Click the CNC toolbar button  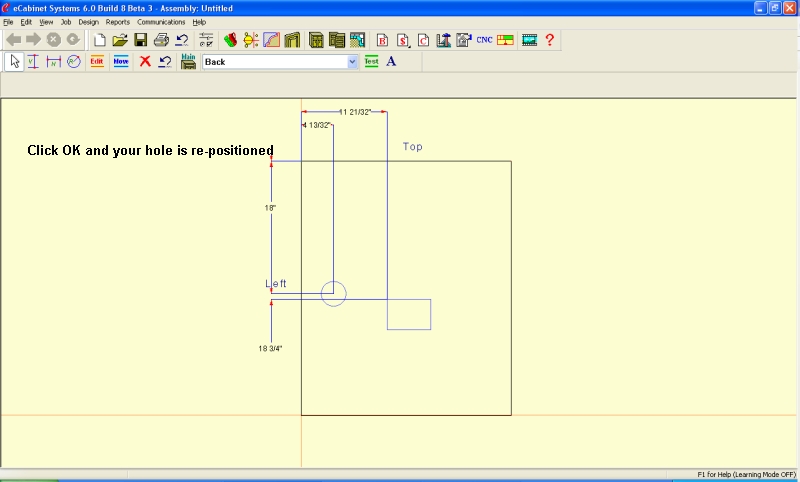[x=484, y=40]
